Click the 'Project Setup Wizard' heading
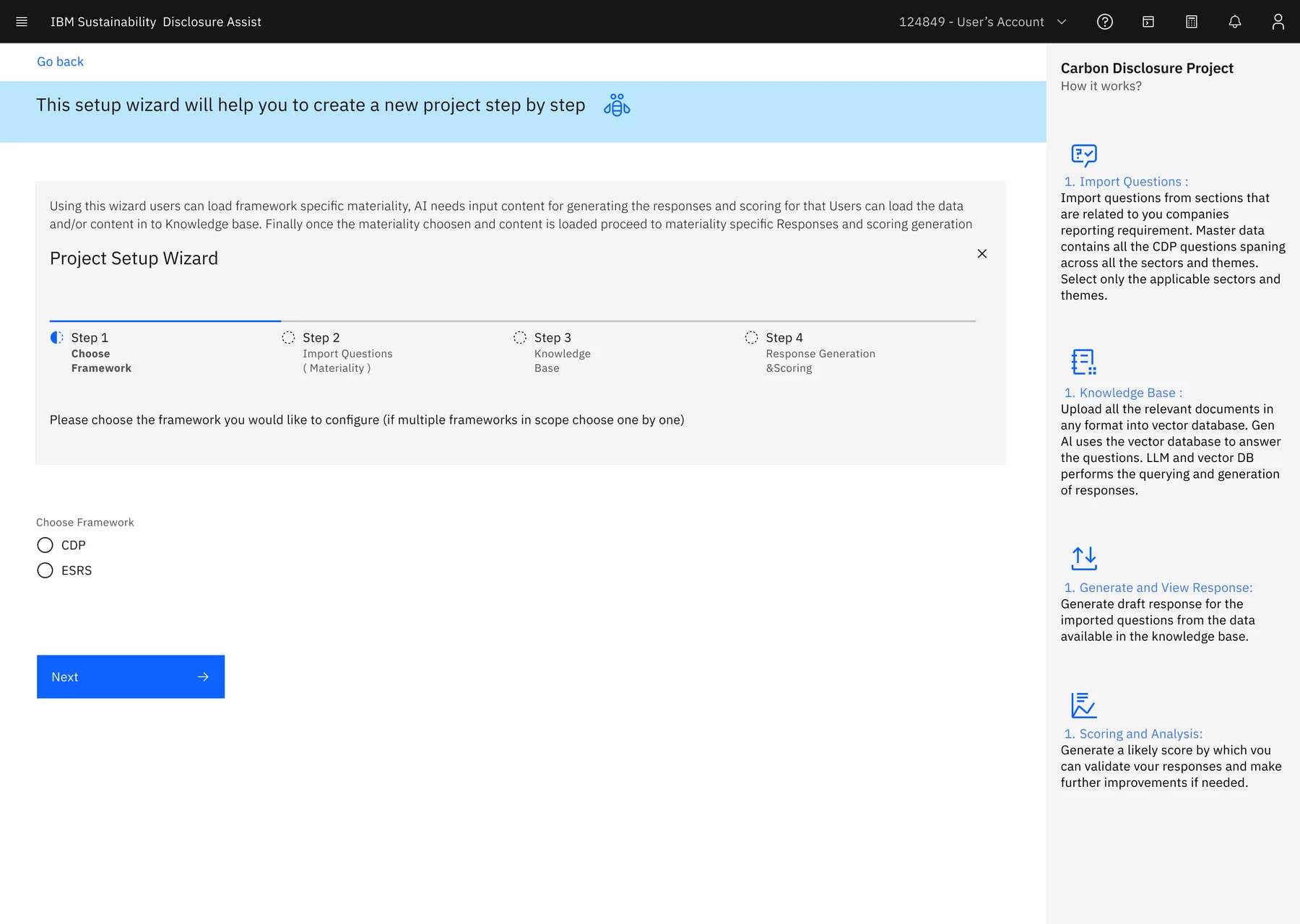This screenshot has height=924, width=1300. [x=134, y=258]
